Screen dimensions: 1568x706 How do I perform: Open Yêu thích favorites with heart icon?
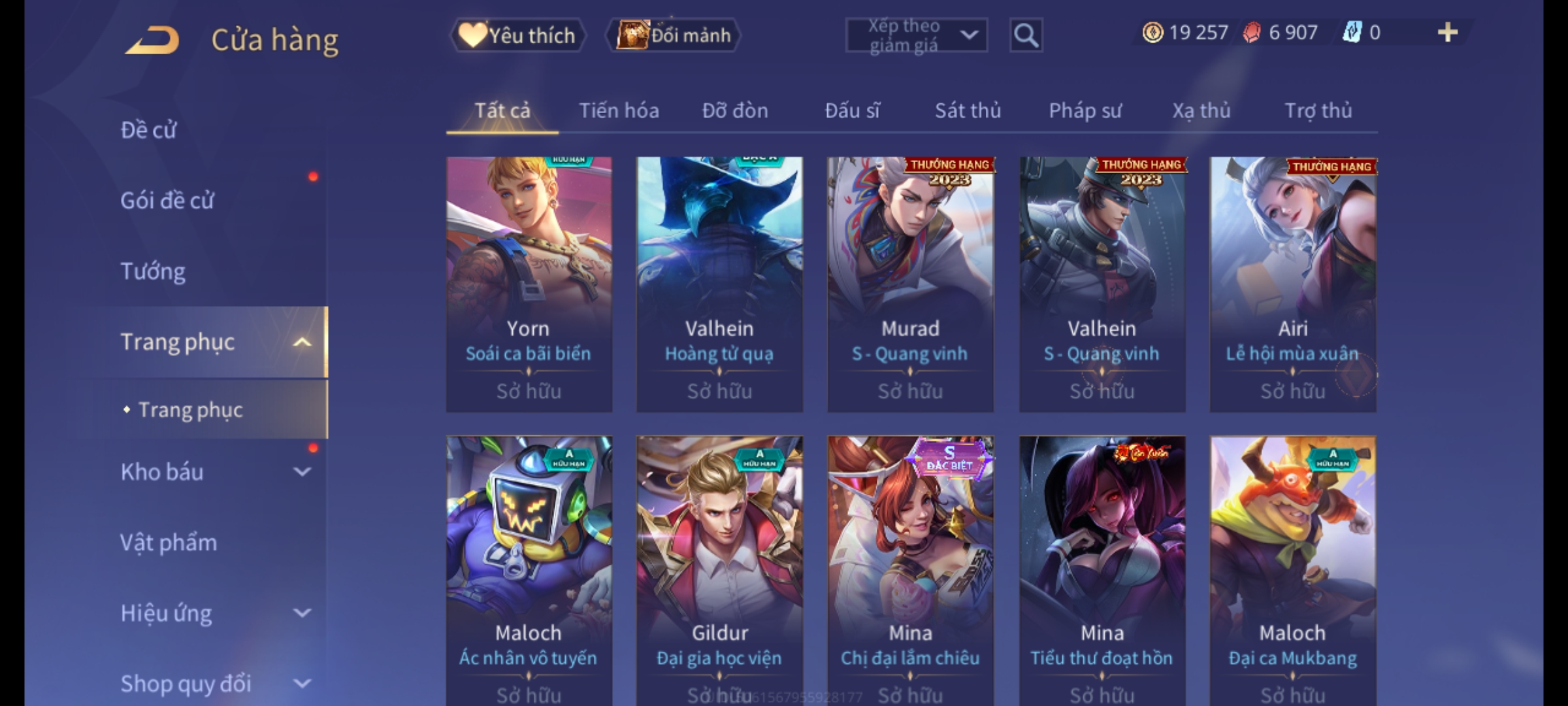tap(517, 35)
